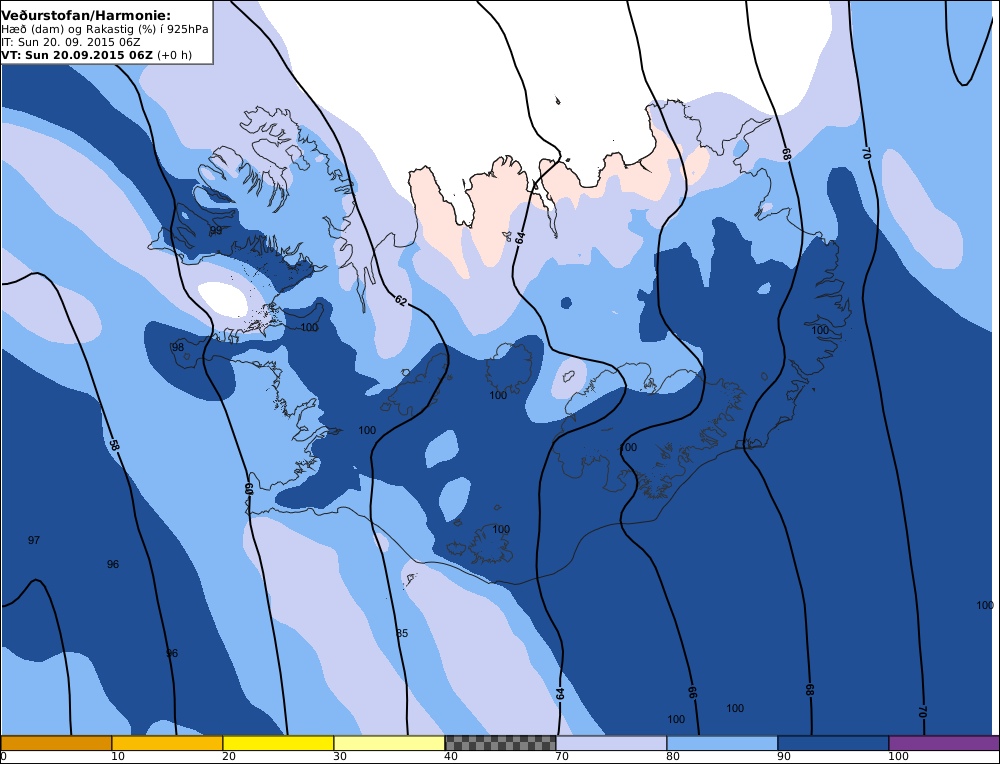Click the legend tick label "80"
This screenshot has width=1000, height=764.
pos(673,756)
